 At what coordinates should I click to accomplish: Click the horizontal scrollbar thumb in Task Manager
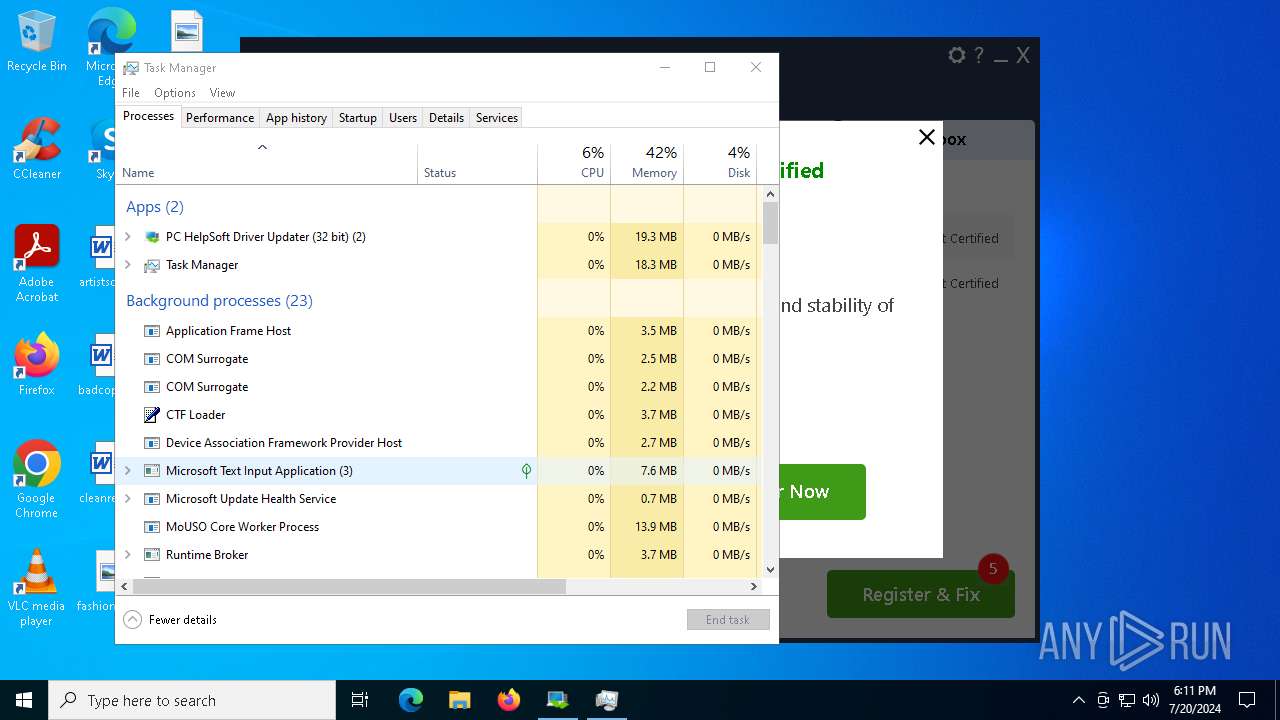click(349, 586)
